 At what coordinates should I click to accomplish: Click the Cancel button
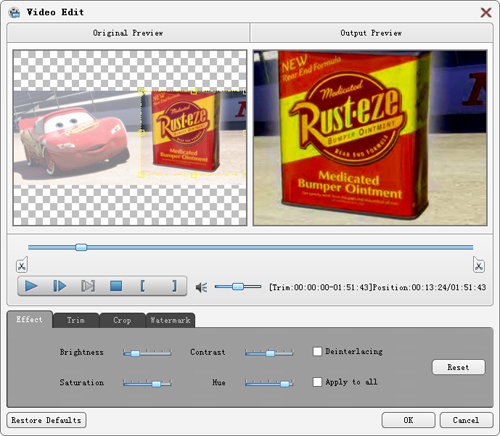(x=466, y=420)
